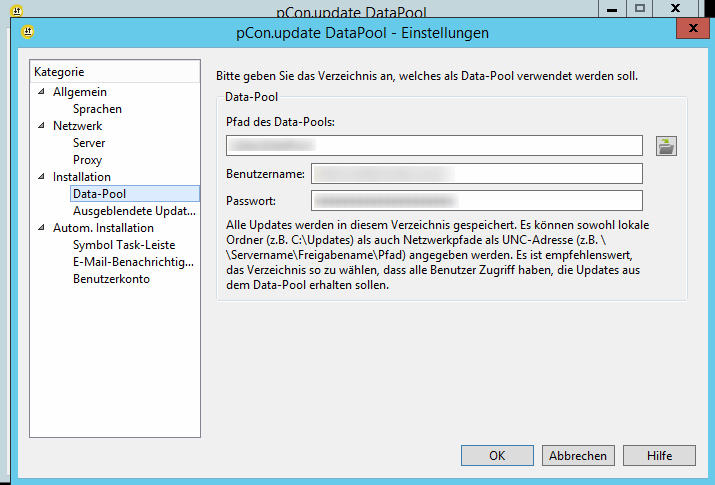
Task: Click the 'Benutzername:' label
Action: 265,174
